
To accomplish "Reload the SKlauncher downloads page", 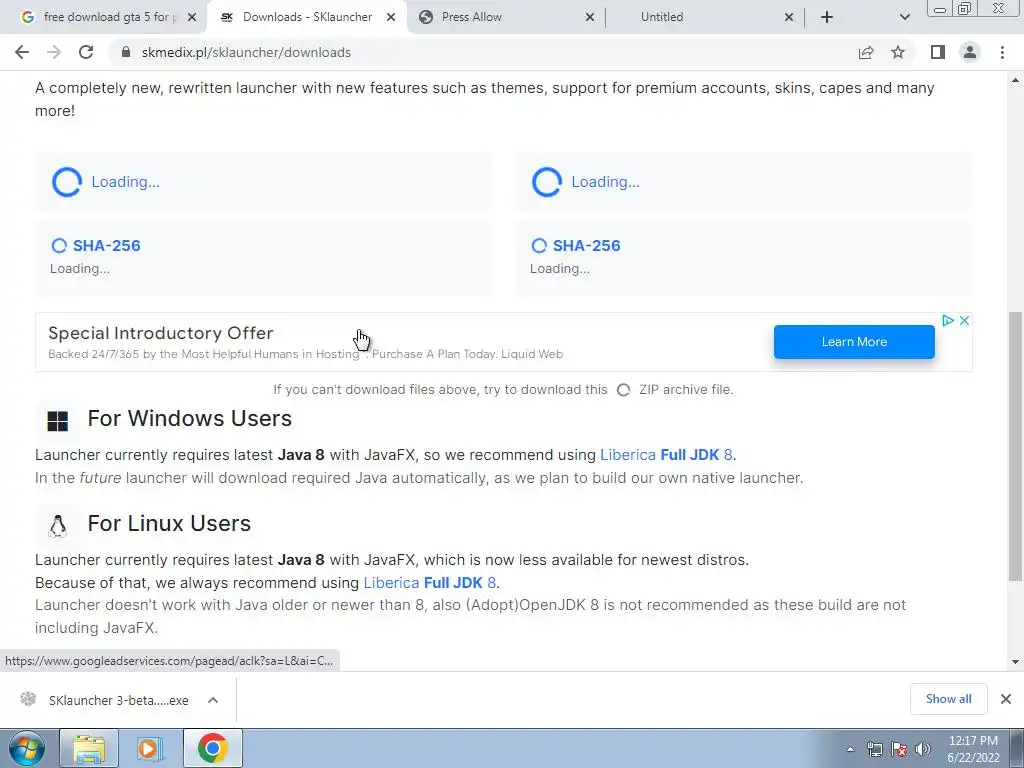I will [x=86, y=52].
